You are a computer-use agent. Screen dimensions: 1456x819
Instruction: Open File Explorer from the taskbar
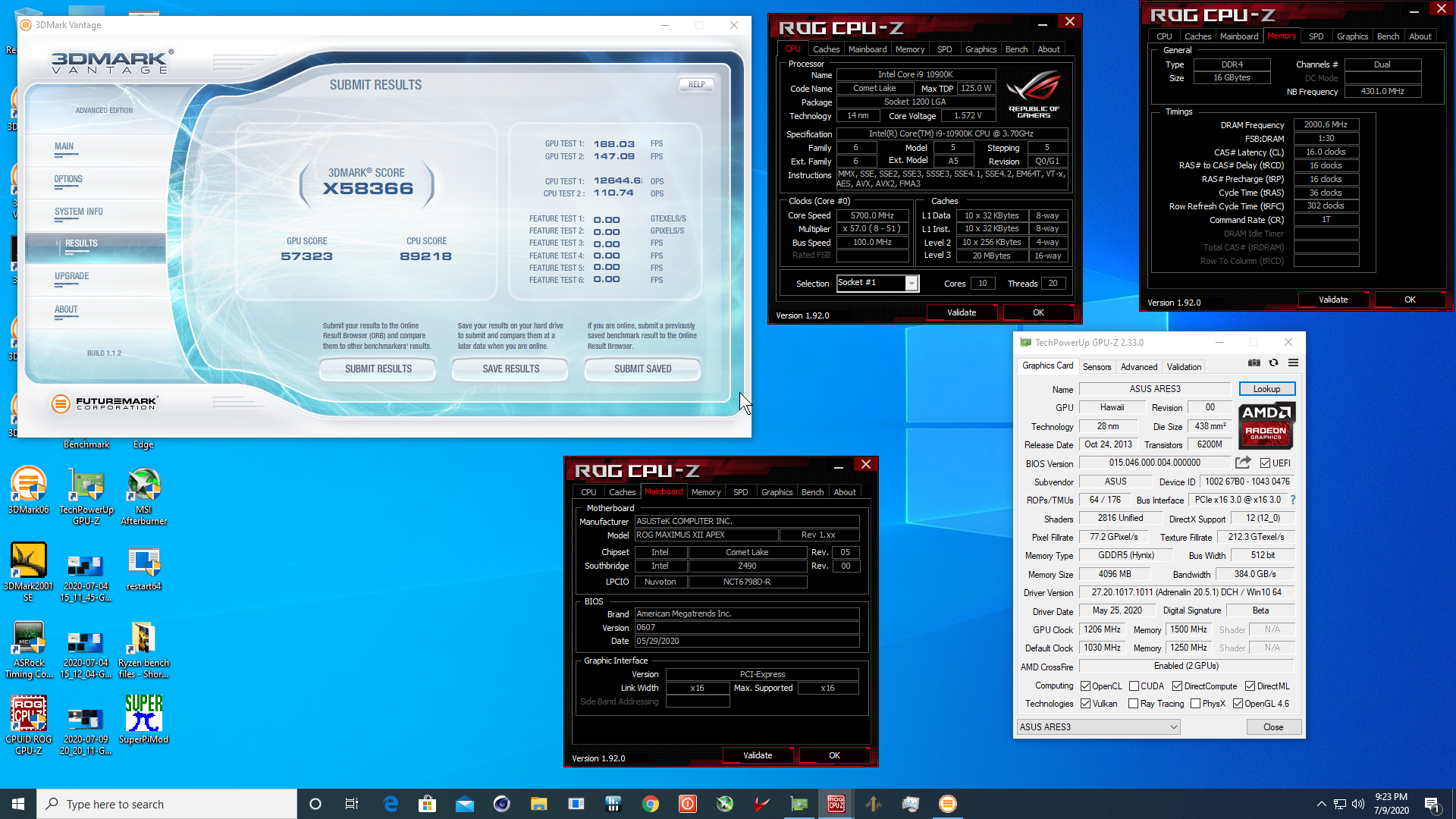[539, 804]
